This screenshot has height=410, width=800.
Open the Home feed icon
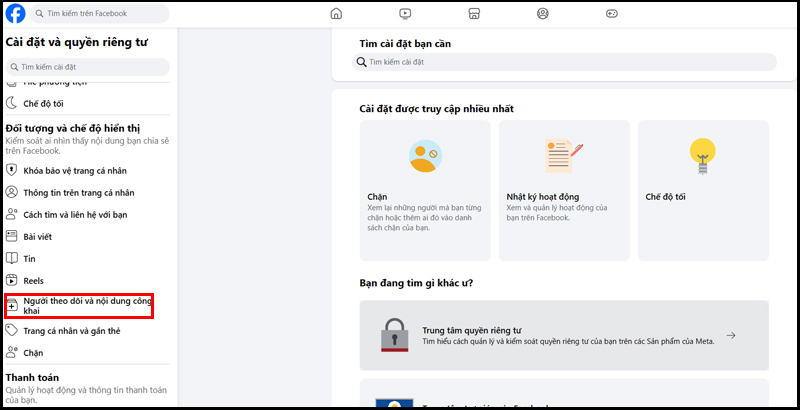point(336,14)
